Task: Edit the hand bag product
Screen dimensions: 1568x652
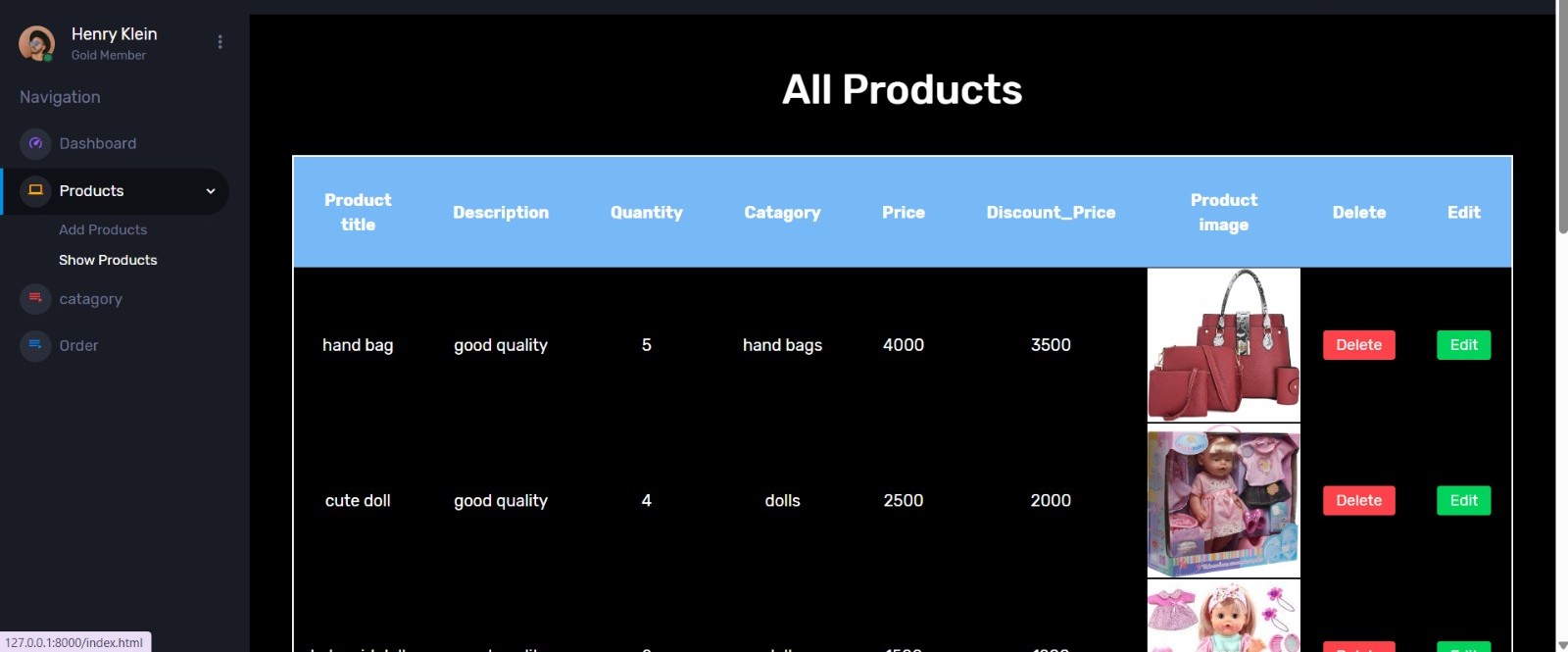Action: 1463,345
